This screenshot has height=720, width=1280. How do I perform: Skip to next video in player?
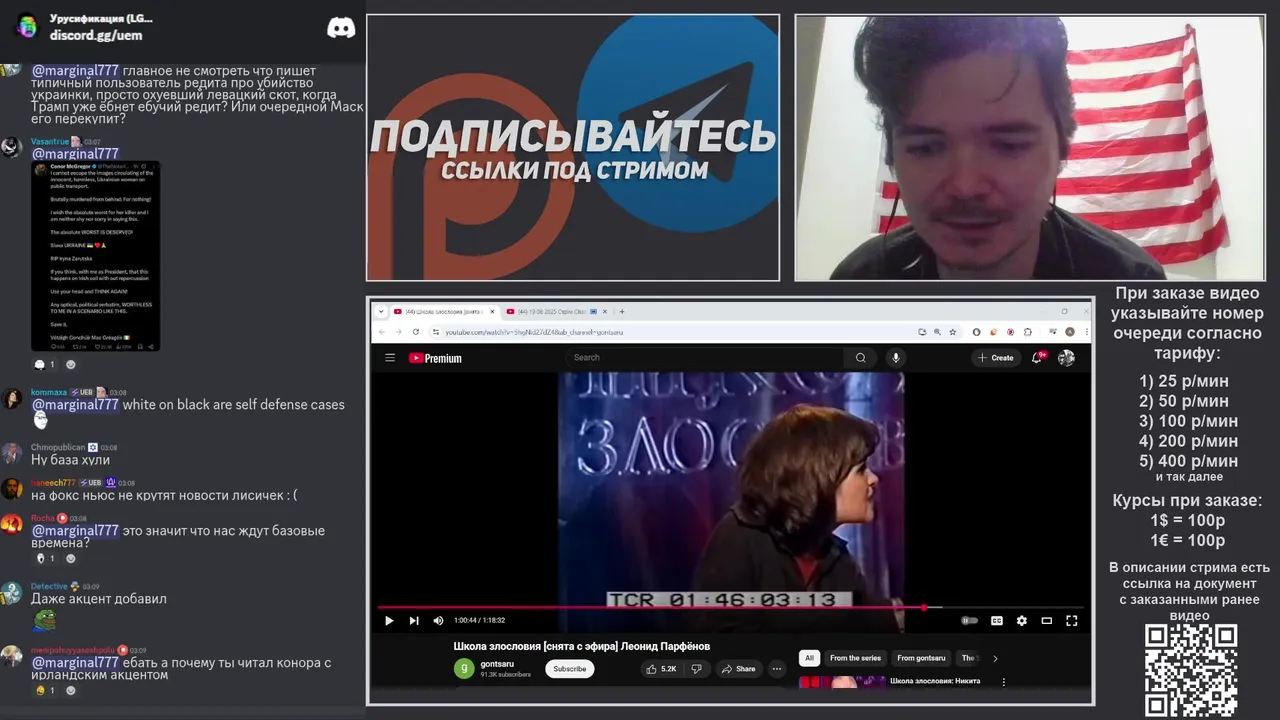coord(414,621)
